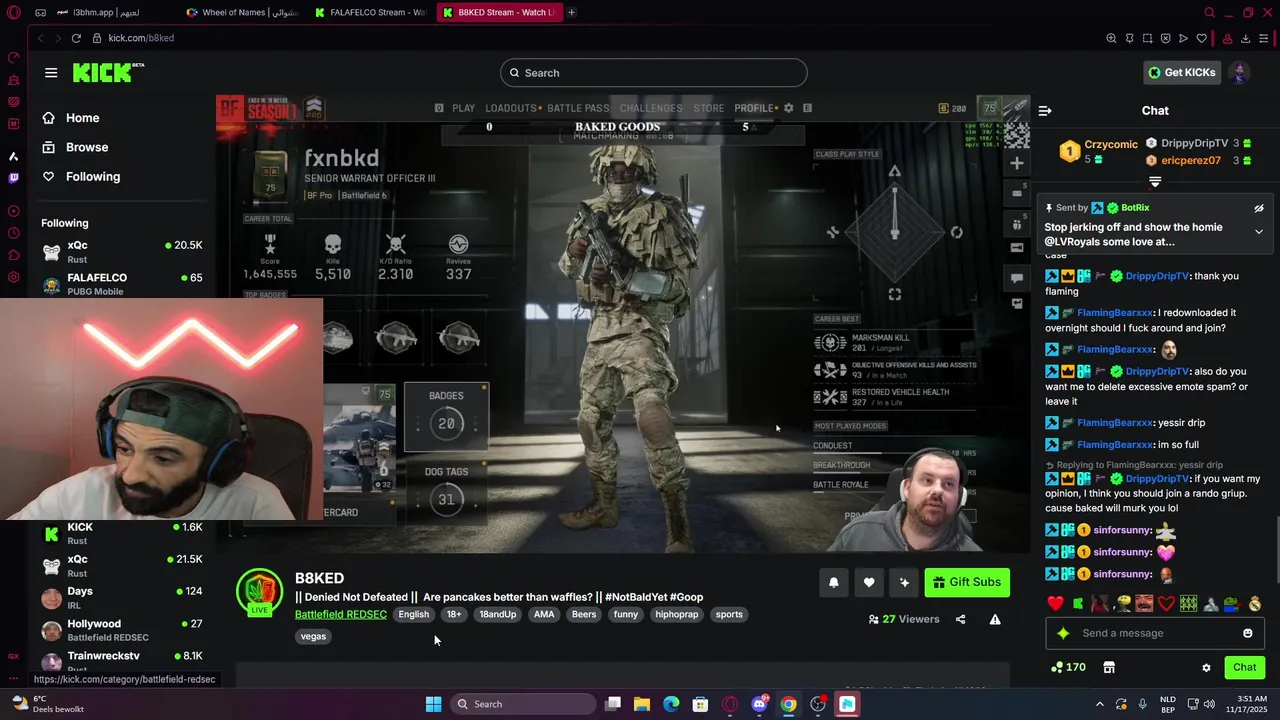This screenshot has width=1280, height=720.
Task: Open File Explorer from taskbar
Action: 642,704
